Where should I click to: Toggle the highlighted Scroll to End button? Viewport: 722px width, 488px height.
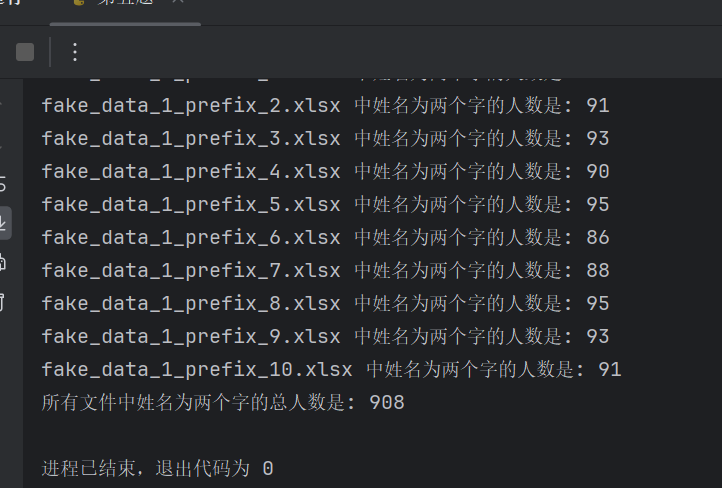coord(4,223)
